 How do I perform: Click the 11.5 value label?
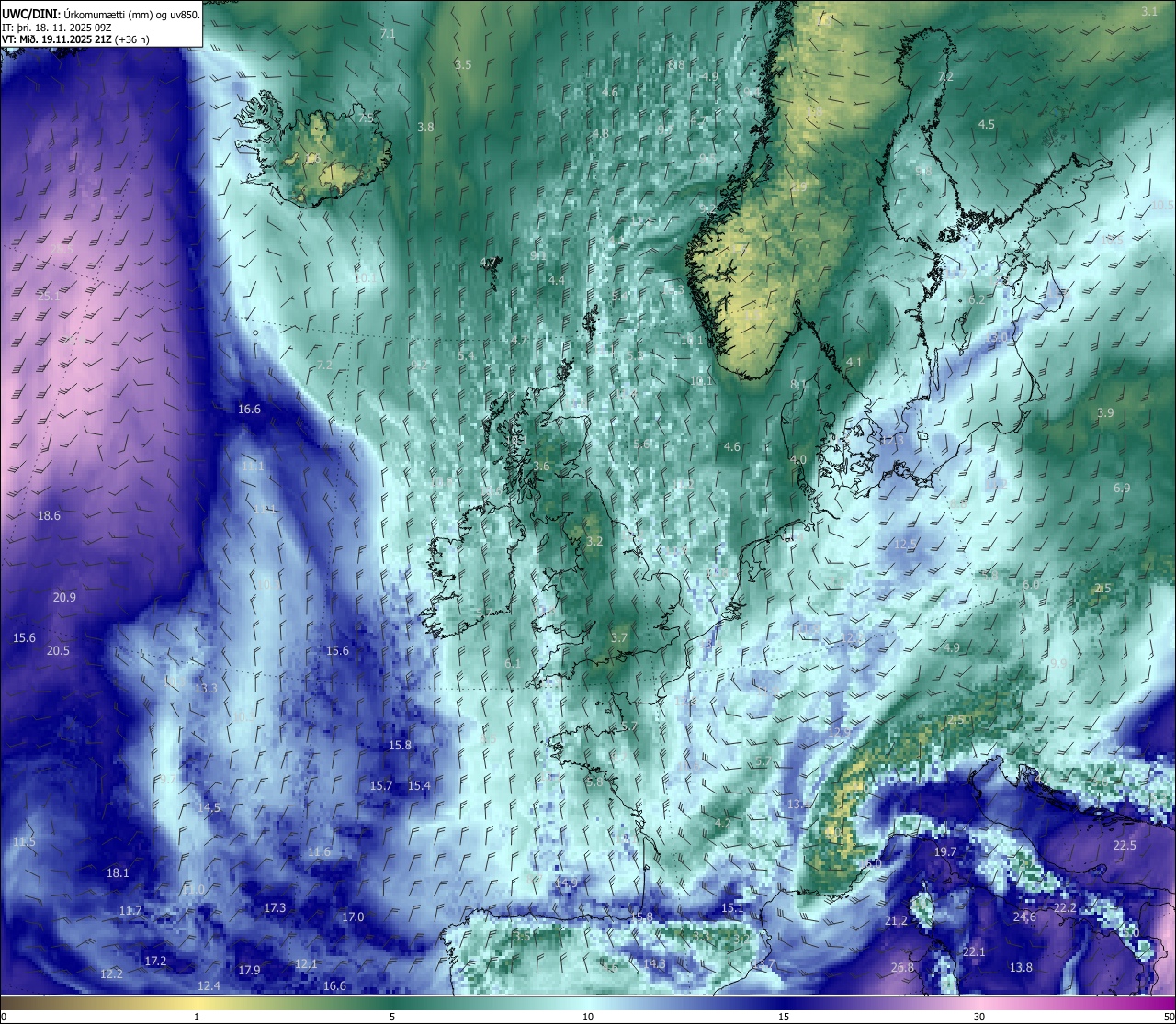[24, 842]
